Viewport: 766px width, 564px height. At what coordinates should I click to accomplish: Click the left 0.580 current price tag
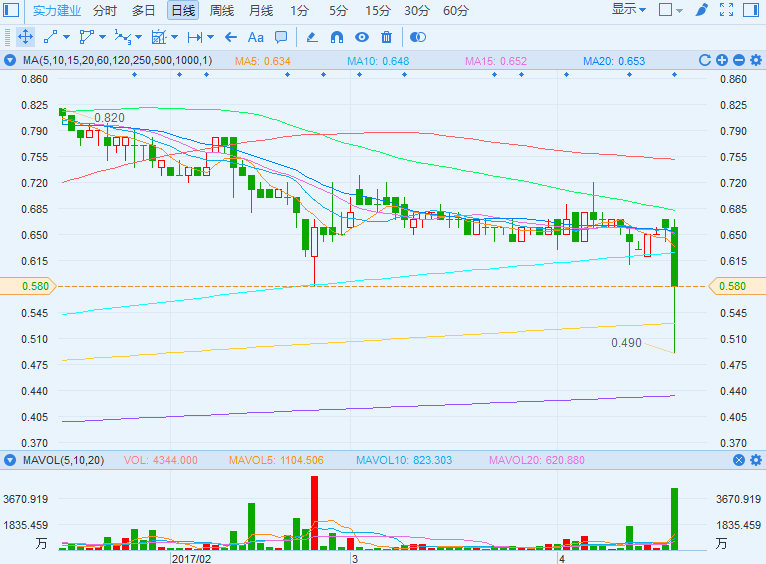click(x=28, y=286)
